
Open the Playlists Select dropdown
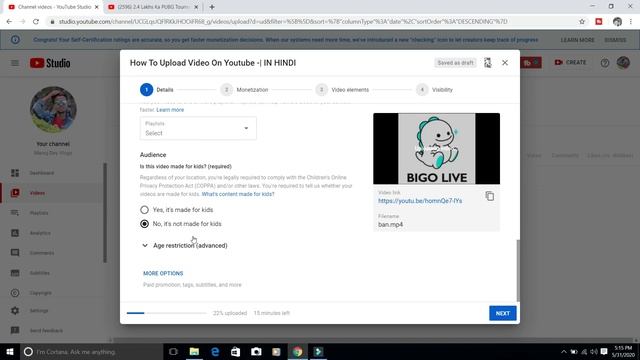pos(198,129)
